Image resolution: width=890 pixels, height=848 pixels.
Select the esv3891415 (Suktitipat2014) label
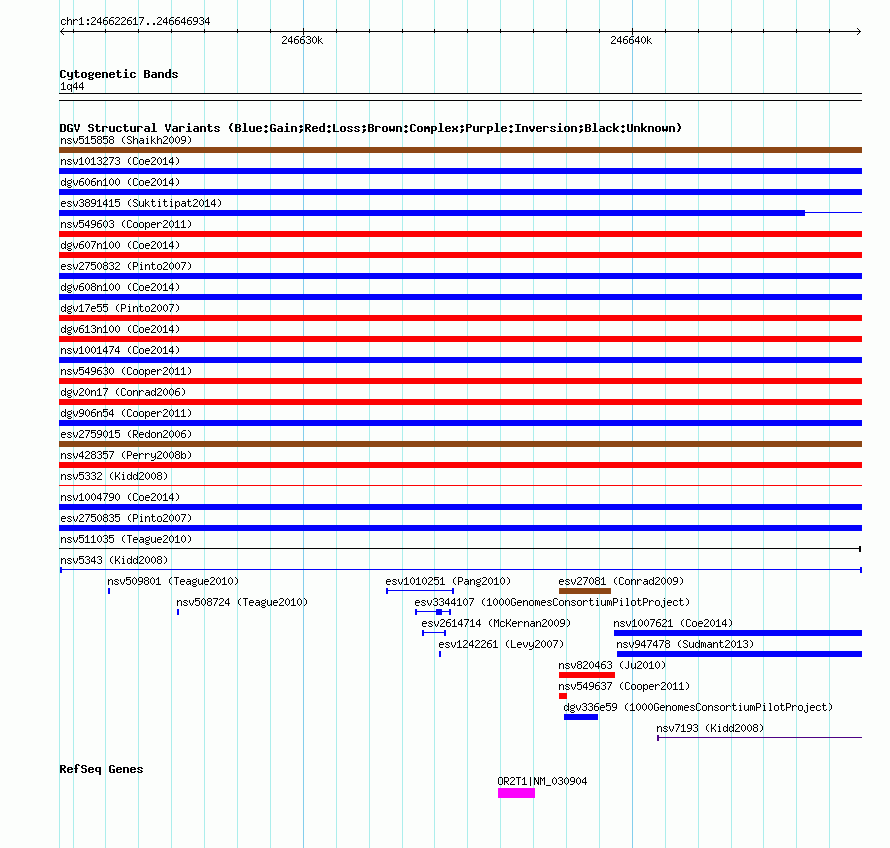click(x=141, y=203)
